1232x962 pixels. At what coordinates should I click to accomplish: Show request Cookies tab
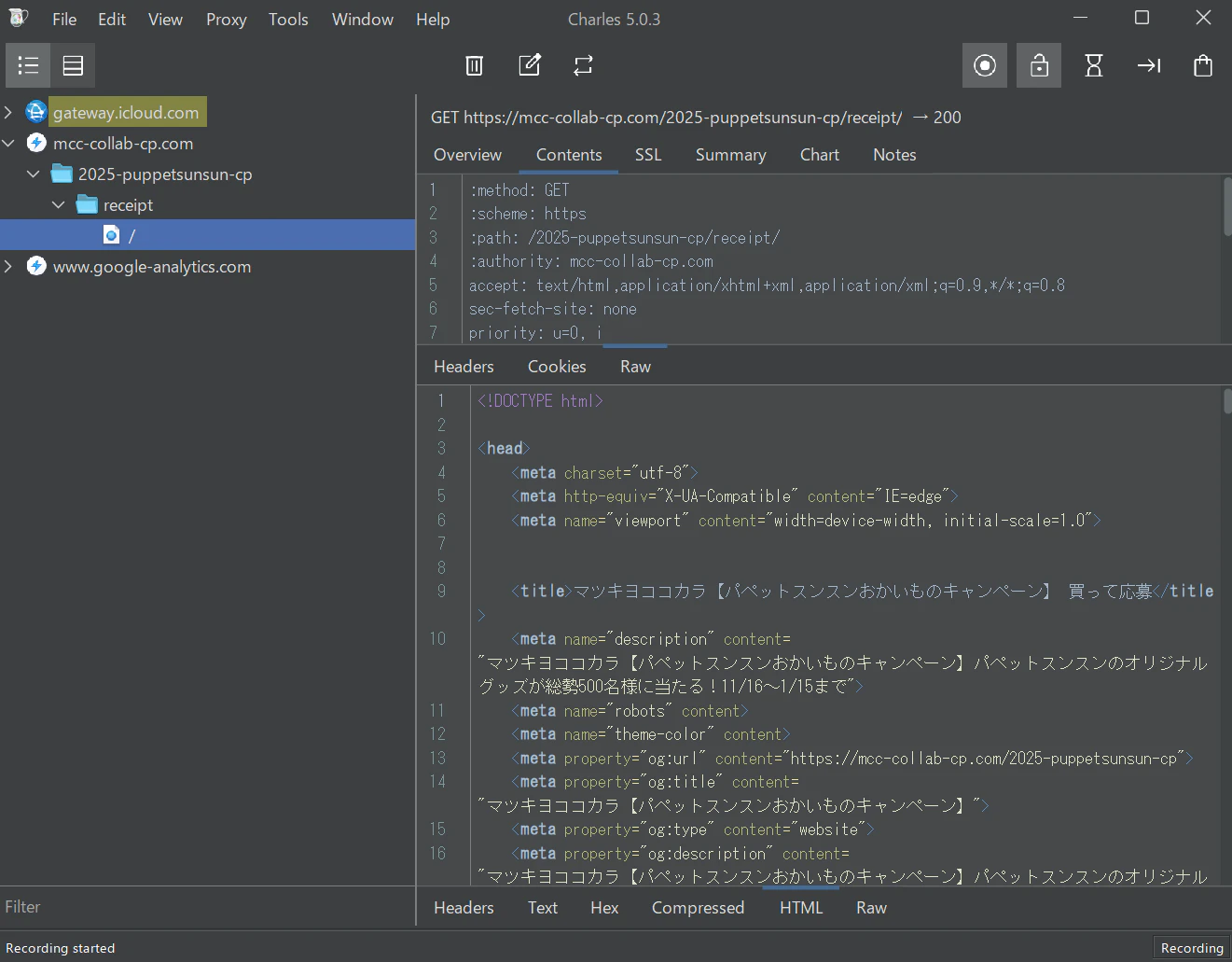click(x=557, y=367)
